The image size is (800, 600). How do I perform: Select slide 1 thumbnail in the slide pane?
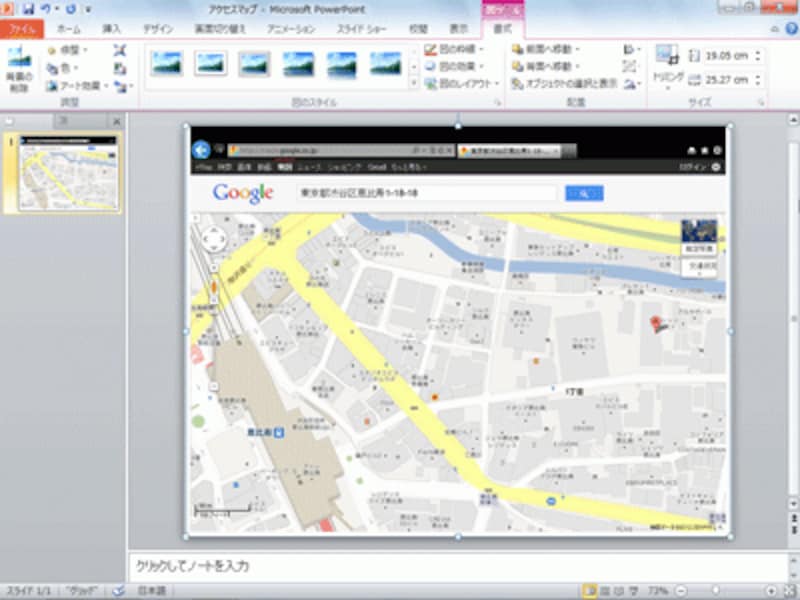click(x=68, y=173)
